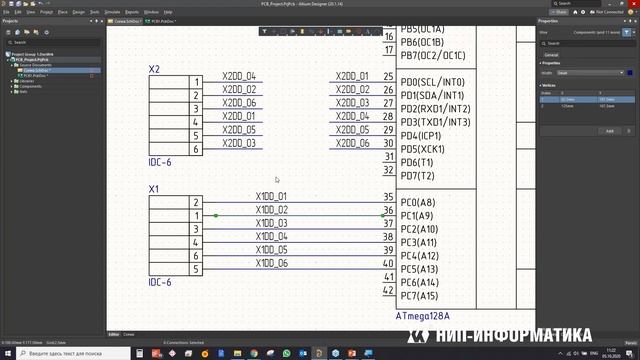The width and height of the screenshot is (640, 360).
Task: Click the Windows taskbar search box
Action: [73, 353]
